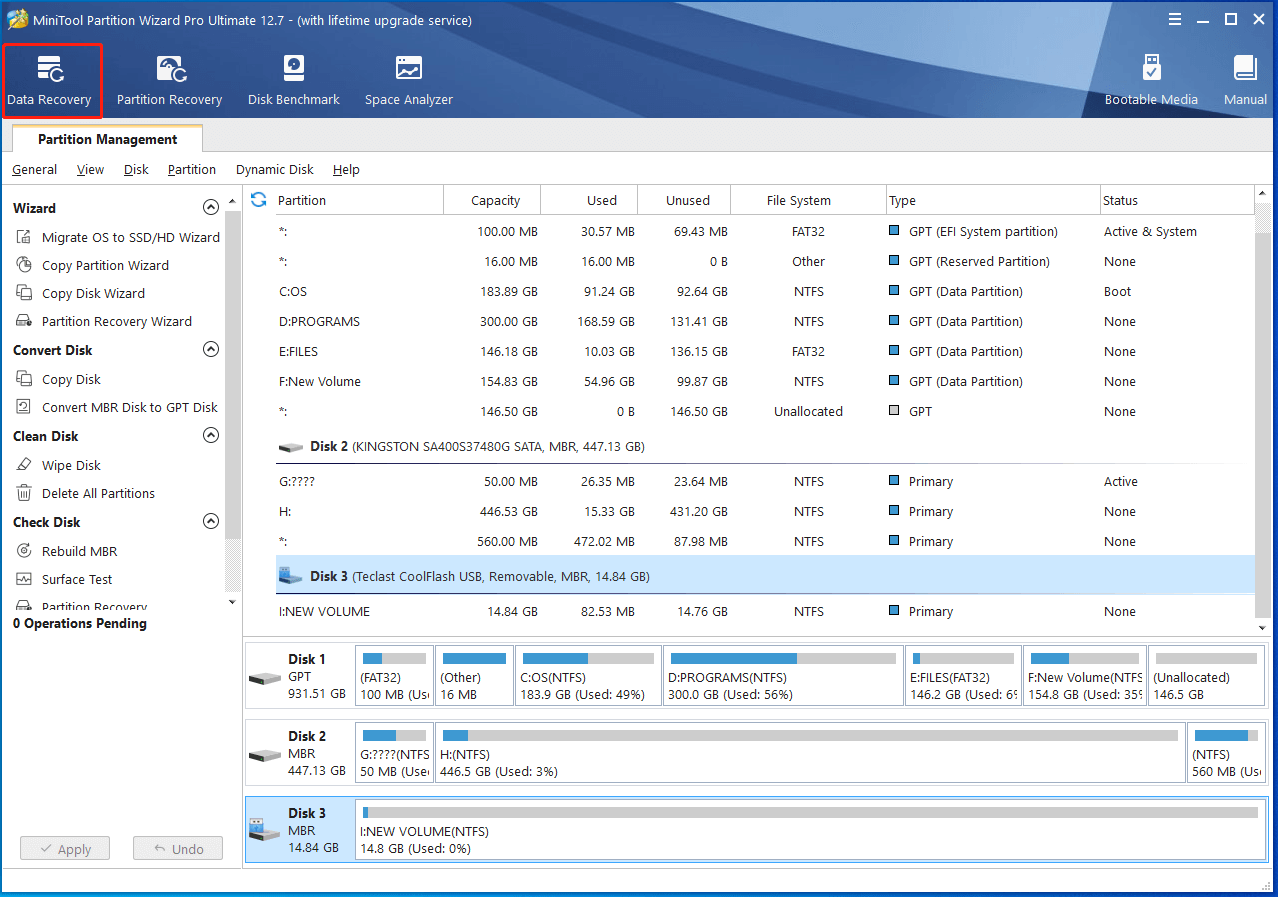
Task: Click the Wipe Disk icon
Action: (25, 465)
